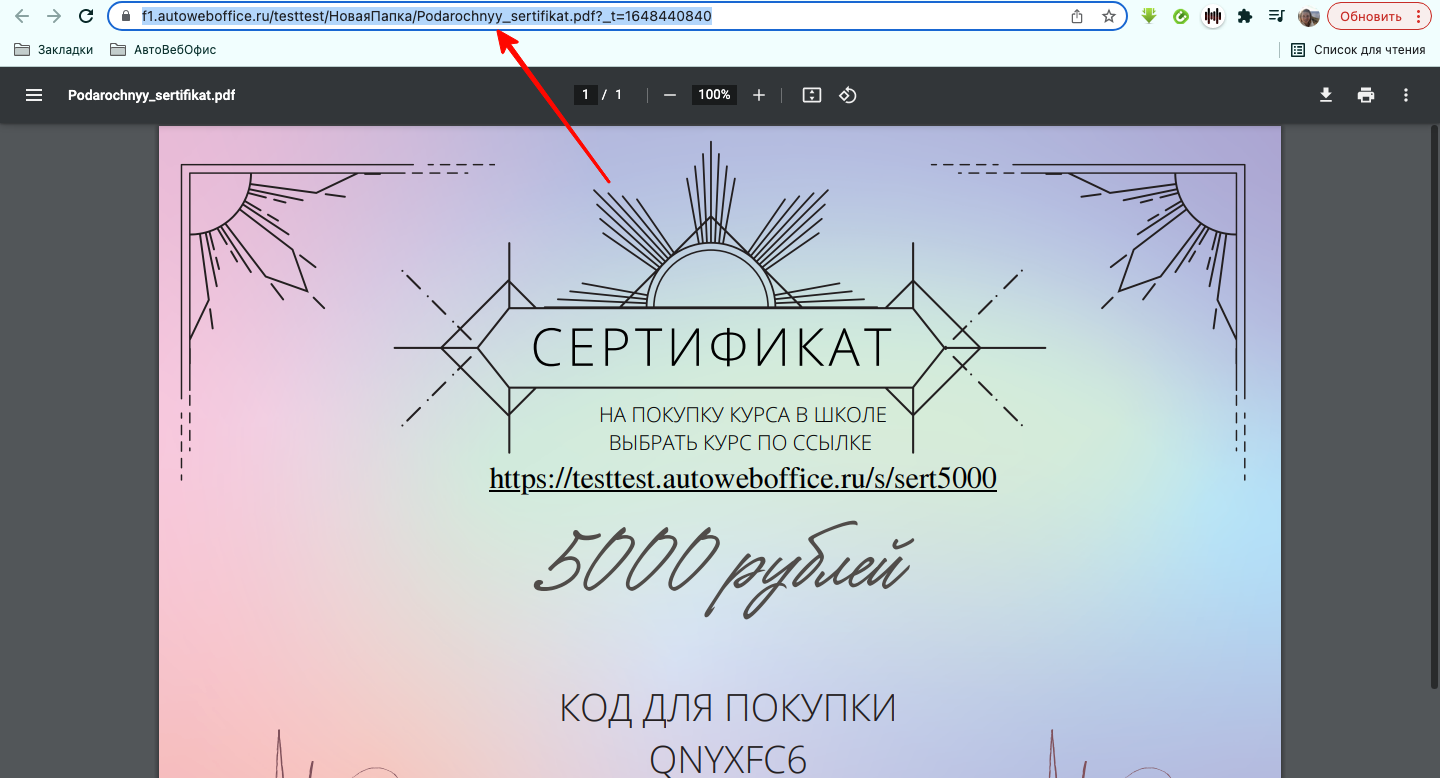The width and height of the screenshot is (1440, 778).
Task: Zoom in the PDF with plus
Action: pos(759,95)
